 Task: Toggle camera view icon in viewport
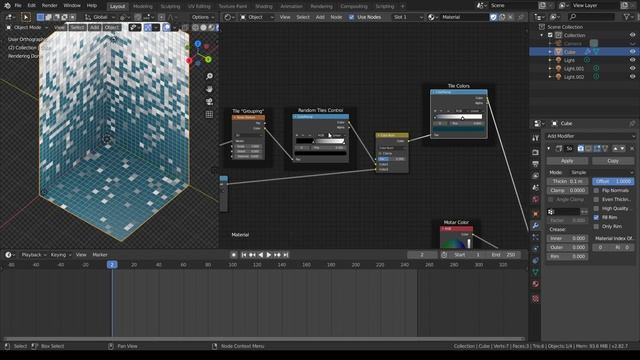(x=209, y=102)
